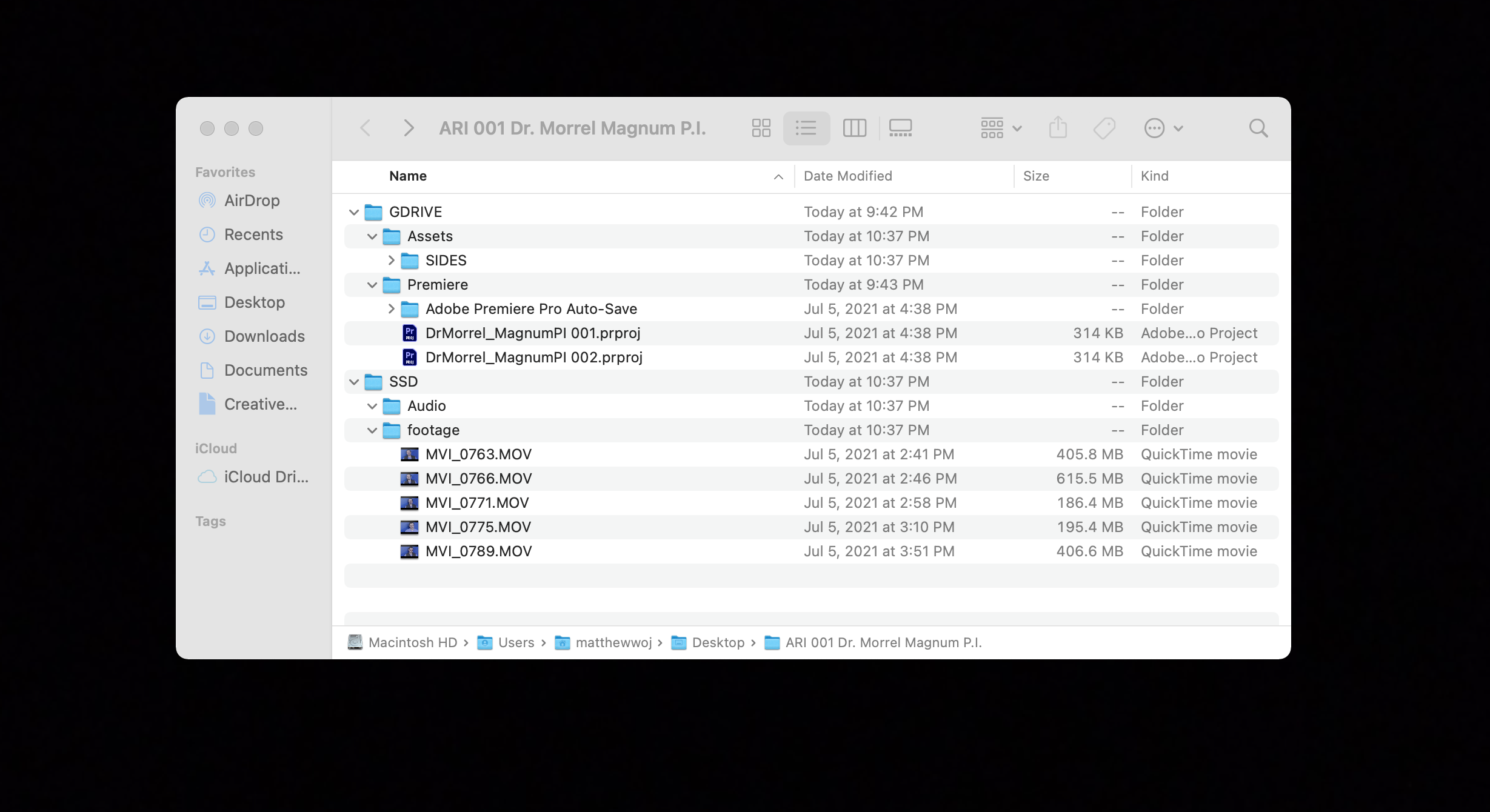Open Downloads in the sidebar
1490x812 pixels.
264,336
